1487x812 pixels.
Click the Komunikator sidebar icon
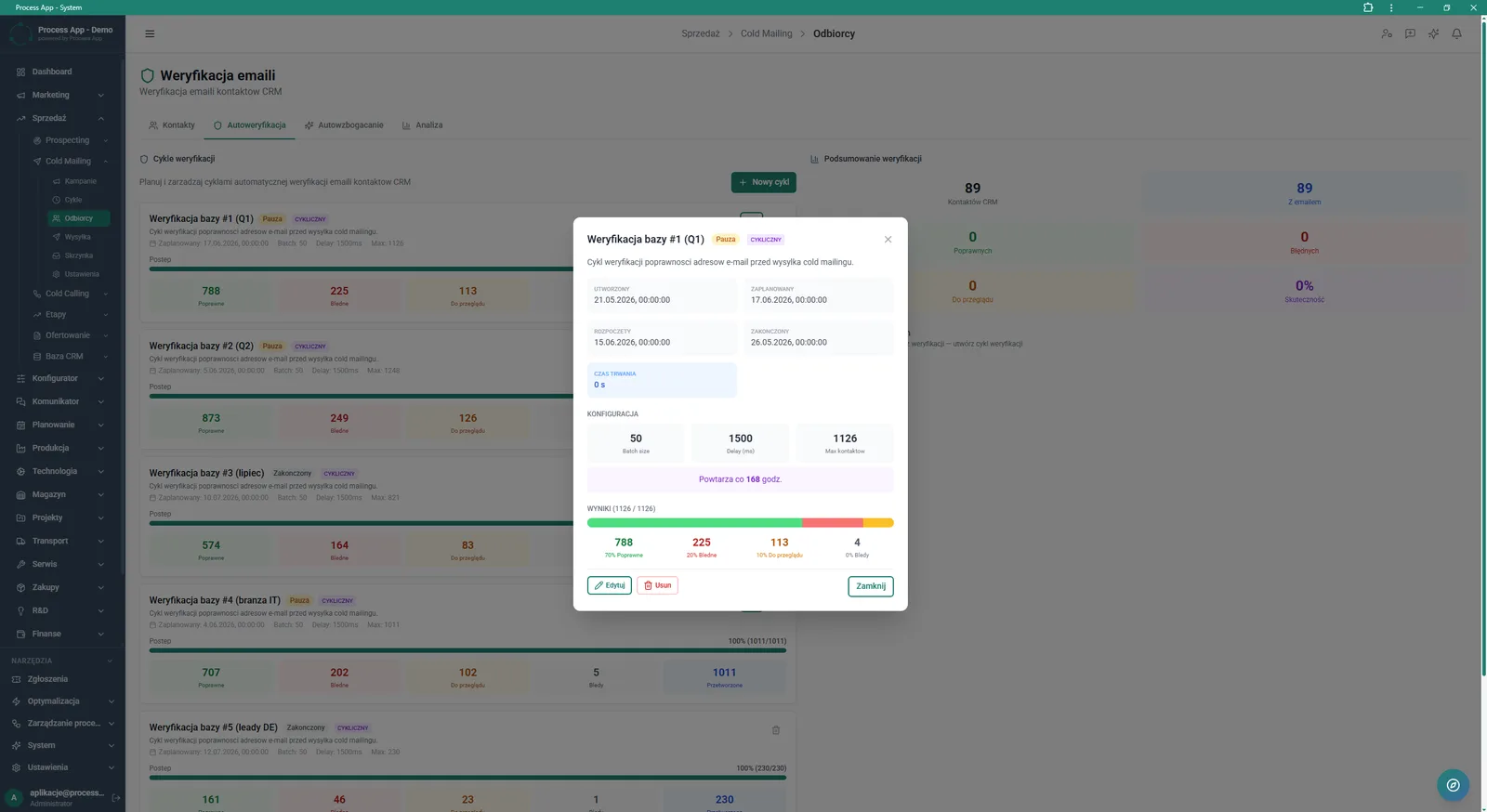[20, 401]
